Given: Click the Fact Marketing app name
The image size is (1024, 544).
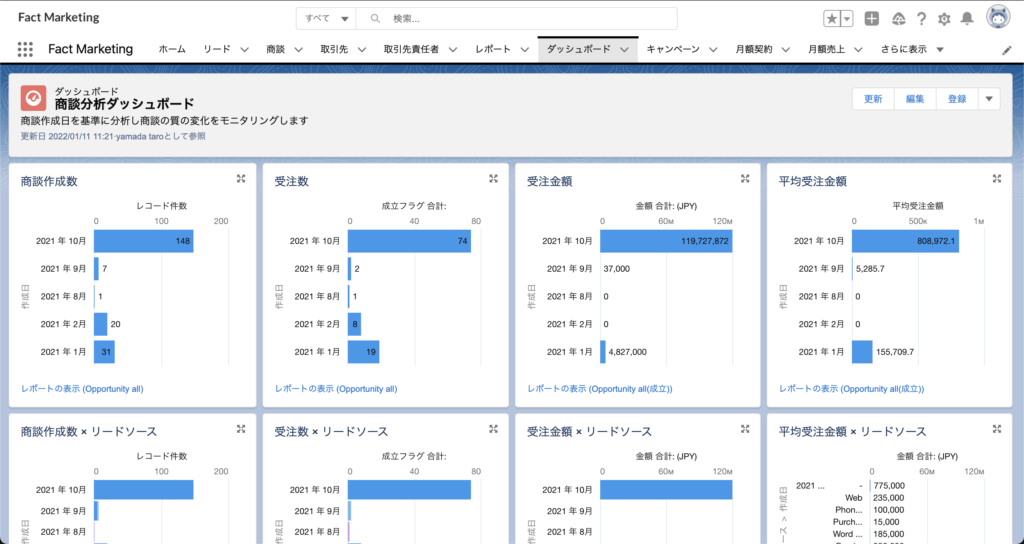Looking at the screenshot, I should pyautogui.click(x=90, y=49).
